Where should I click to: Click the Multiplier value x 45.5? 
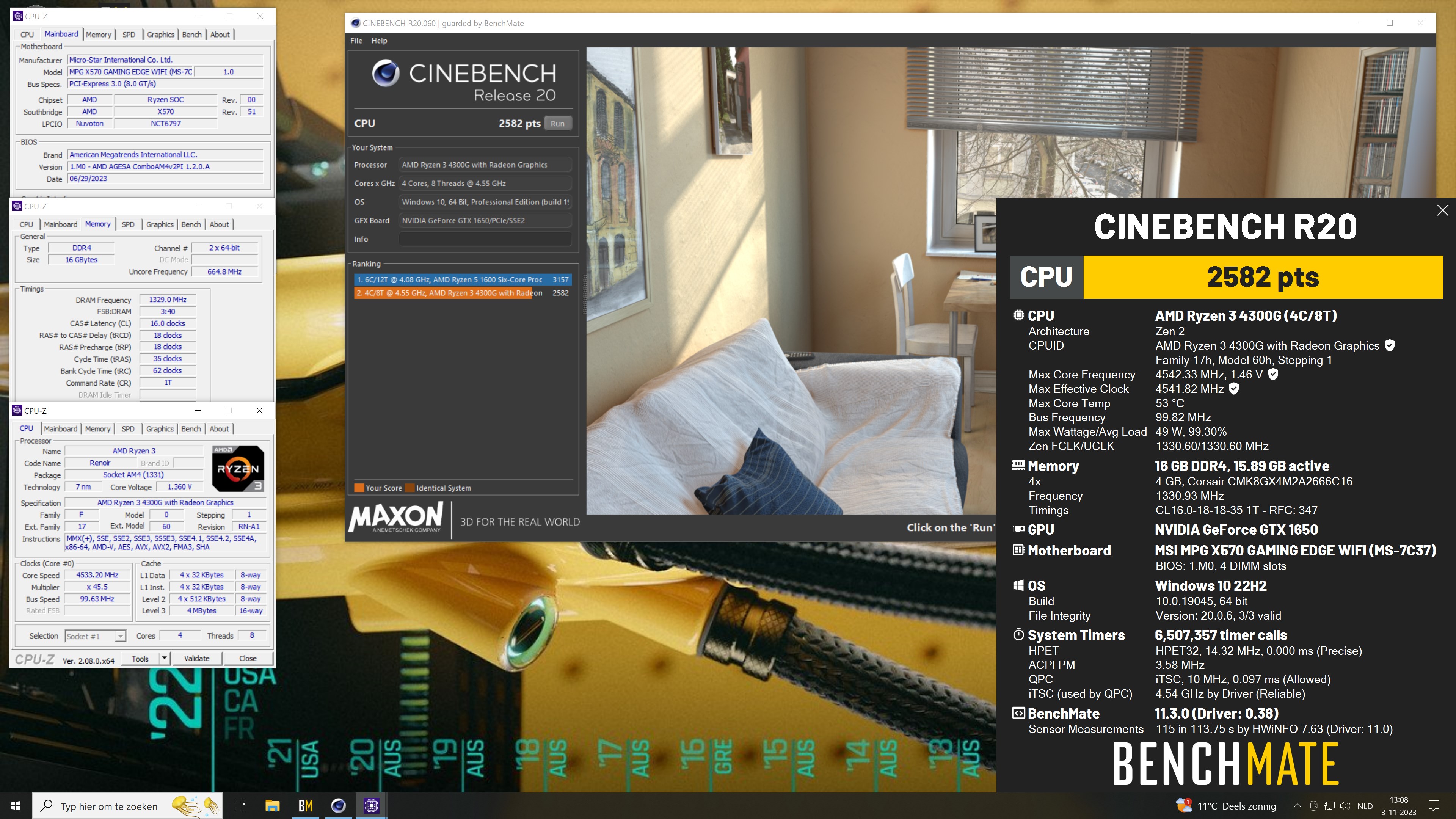(97, 587)
